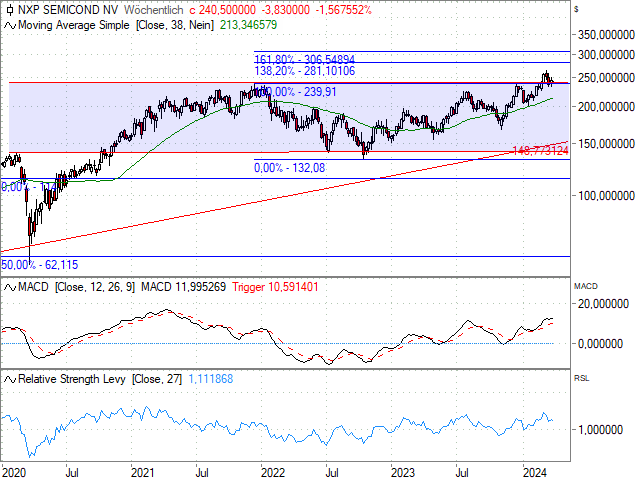
Task: Click the 138,20% - 281,10106 Fibonacci label
Action: (x=304, y=71)
